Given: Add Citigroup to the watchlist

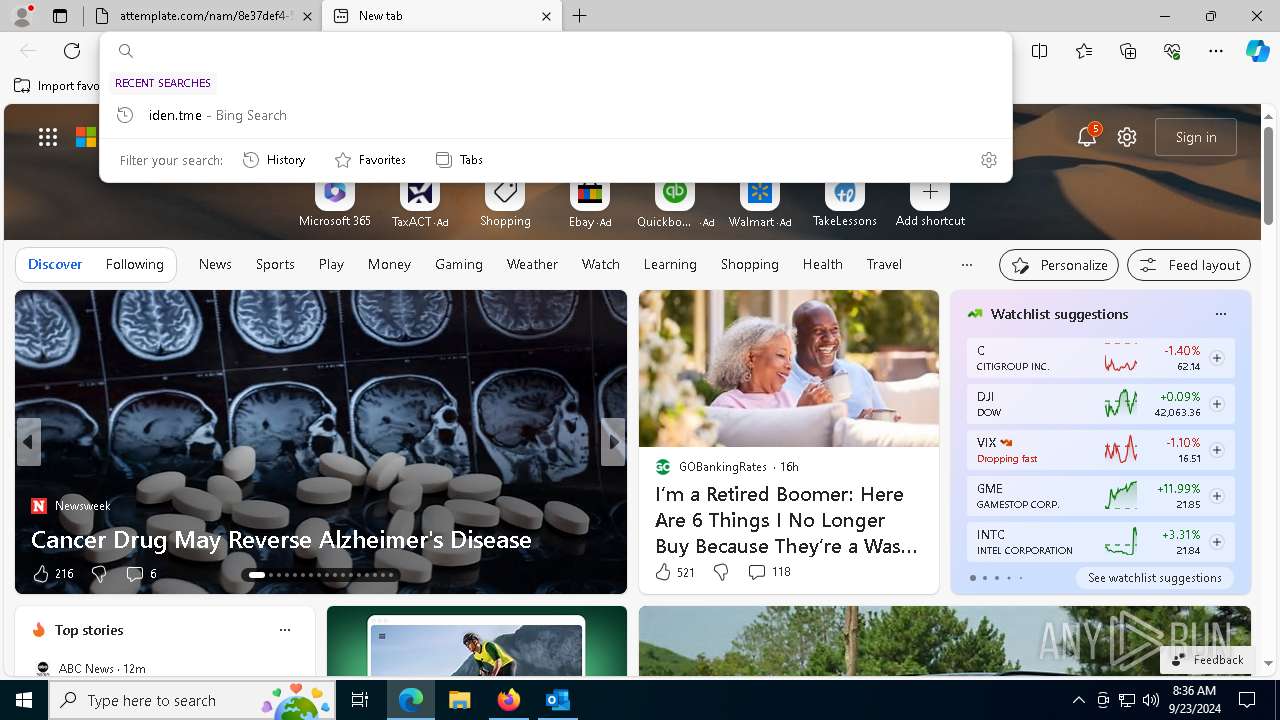Looking at the screenshot, I should coord(1217,358).
